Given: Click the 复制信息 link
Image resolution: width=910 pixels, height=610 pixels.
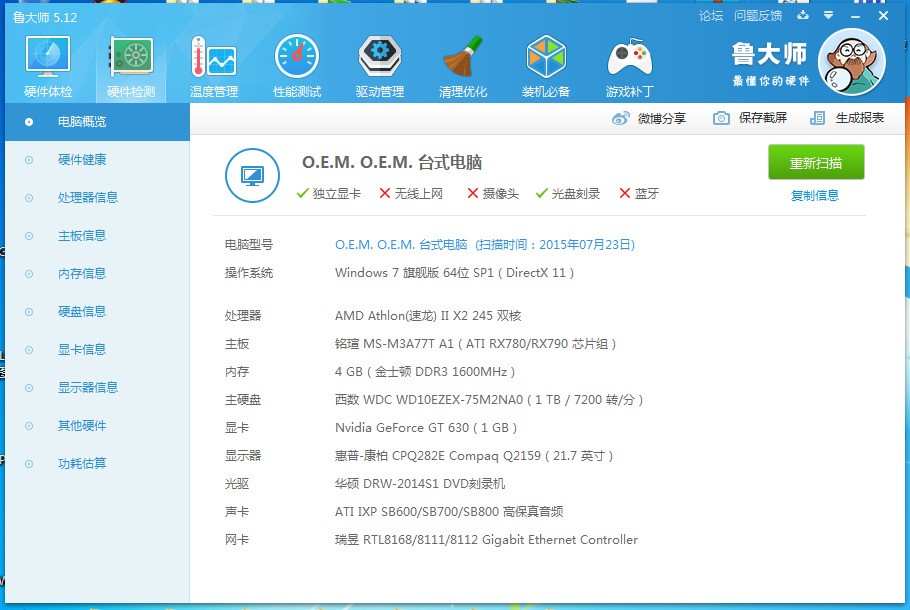Looking at the screenshot, I should (816, 194).
